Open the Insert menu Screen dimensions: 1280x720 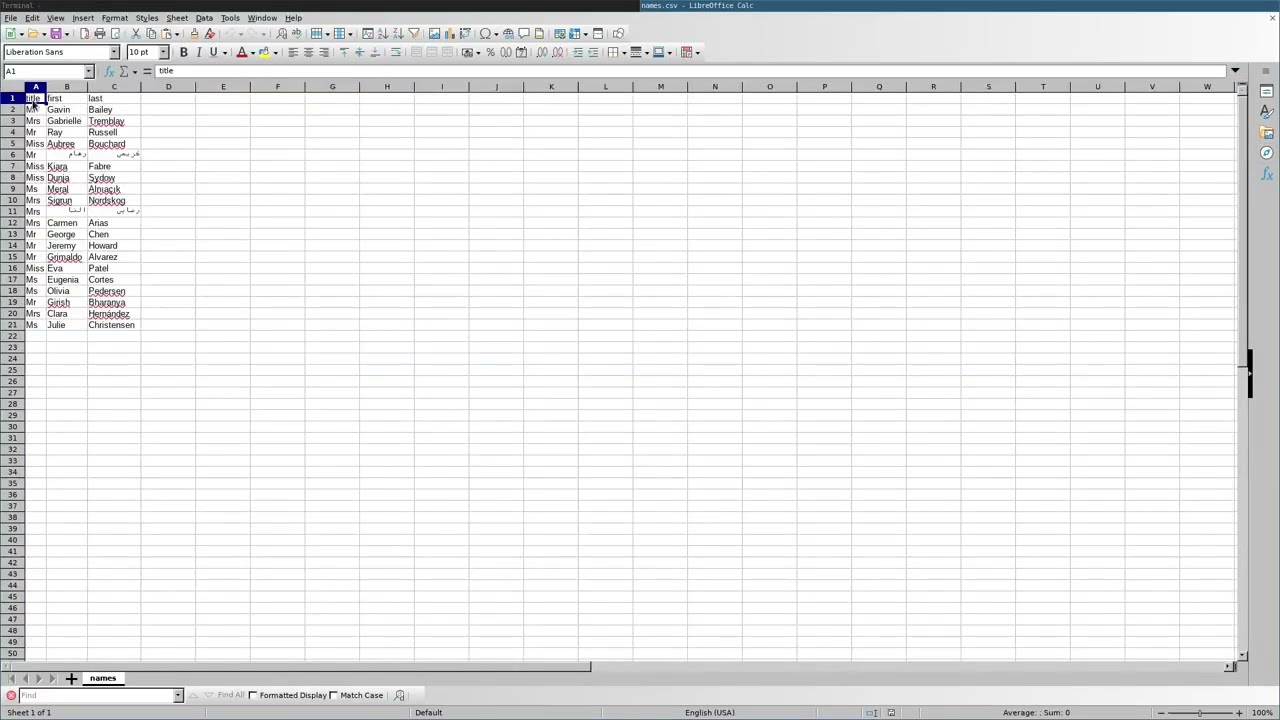(x=83, y=18)
